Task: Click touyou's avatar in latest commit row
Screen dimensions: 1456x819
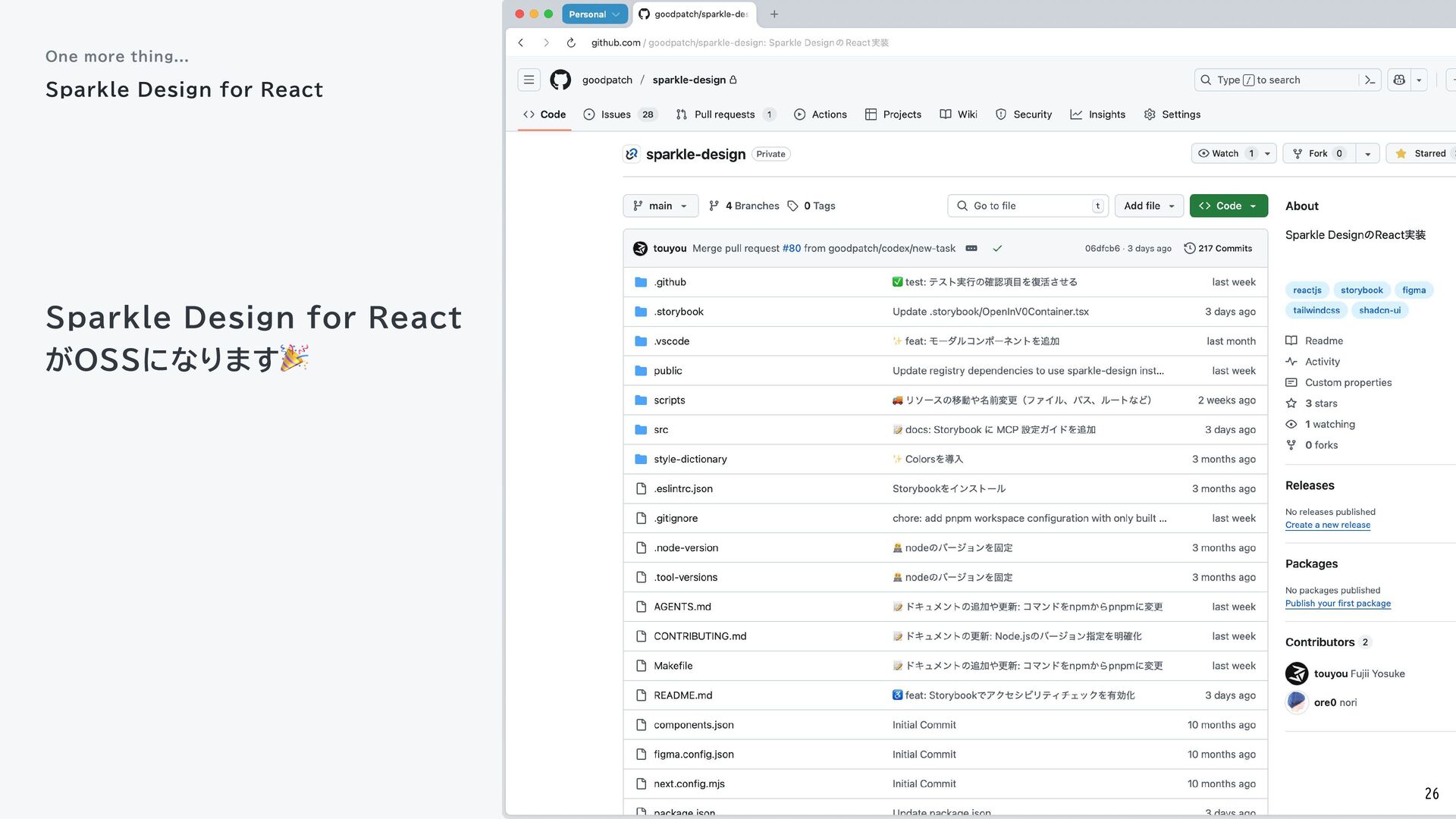Action: (640, 248)
